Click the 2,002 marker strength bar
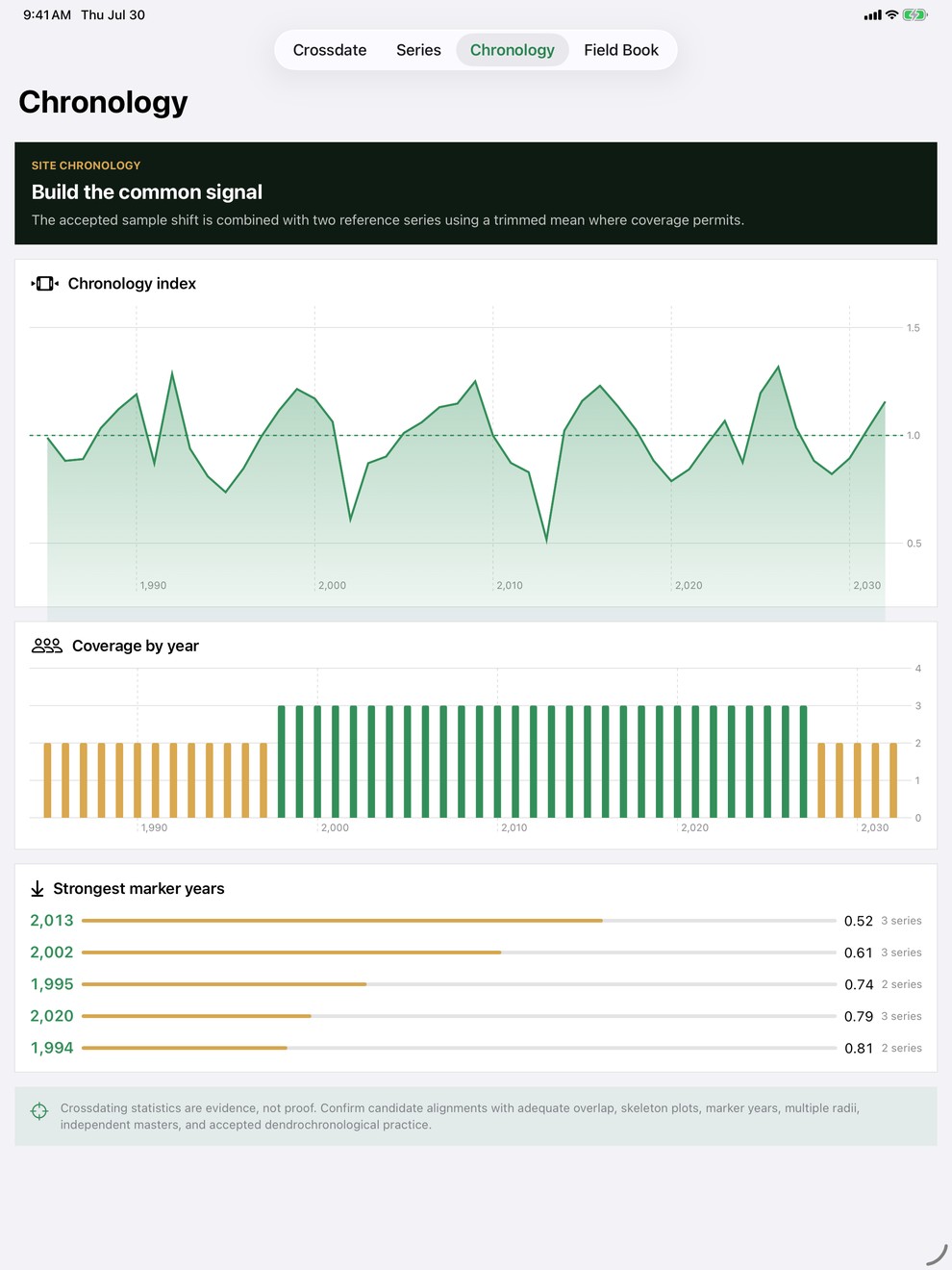Image resolution: width=952 pixels, height=1270 pixels. click(459, 952)
